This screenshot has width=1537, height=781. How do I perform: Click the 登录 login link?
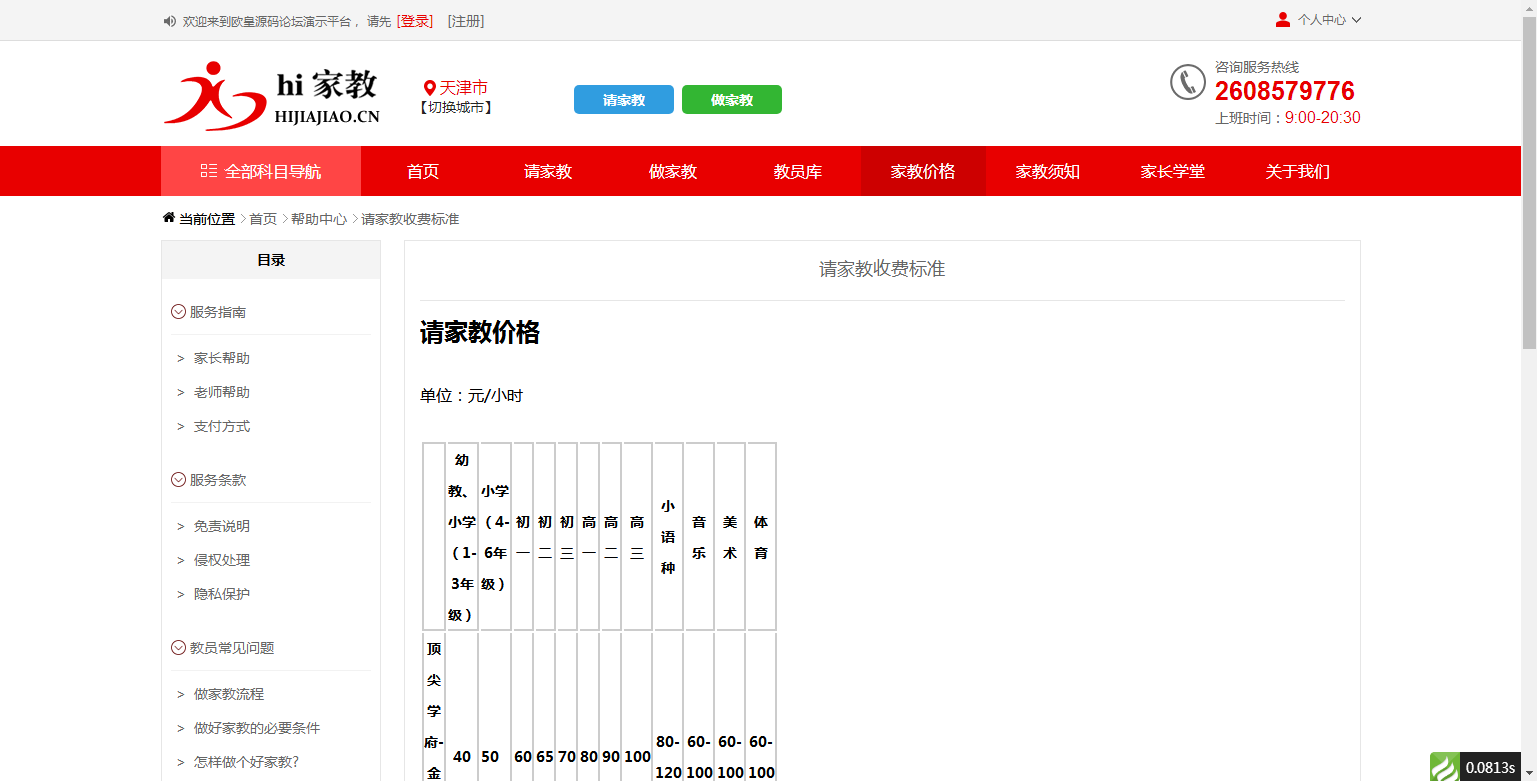pyautogui.click(x=416, y=20)
